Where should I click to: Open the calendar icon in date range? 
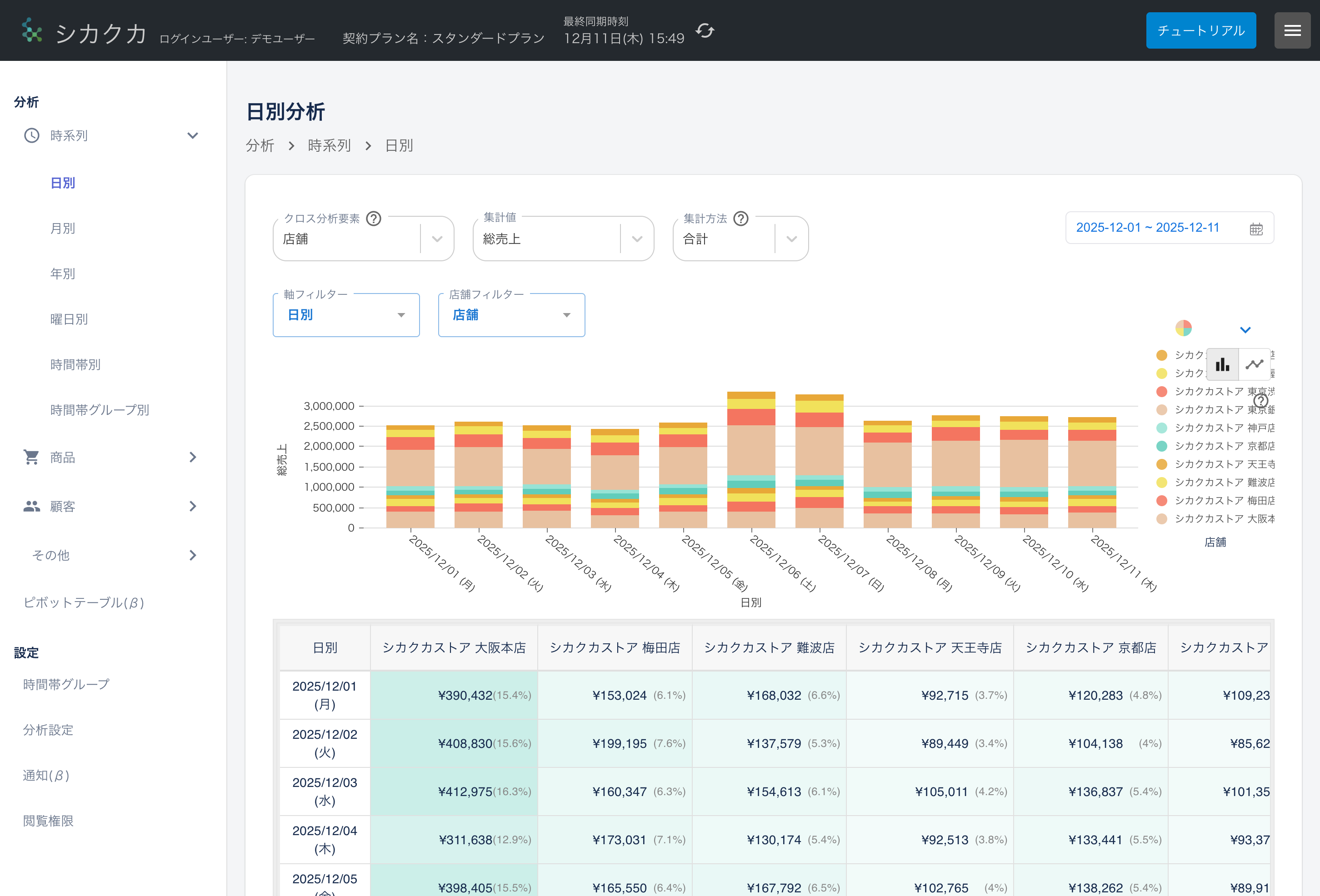click(x=1256, y=229)
